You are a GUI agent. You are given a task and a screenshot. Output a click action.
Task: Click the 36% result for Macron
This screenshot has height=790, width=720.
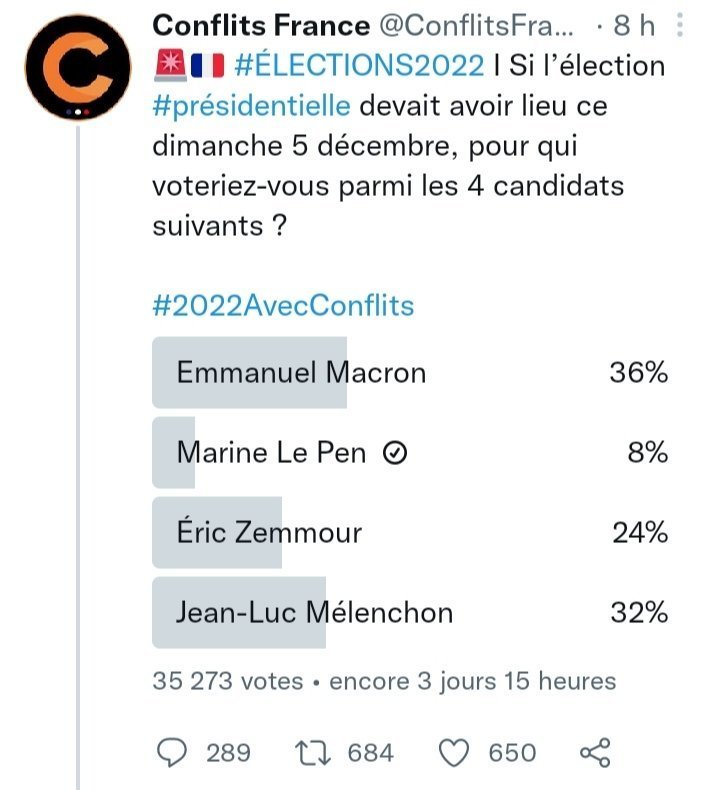638,372
